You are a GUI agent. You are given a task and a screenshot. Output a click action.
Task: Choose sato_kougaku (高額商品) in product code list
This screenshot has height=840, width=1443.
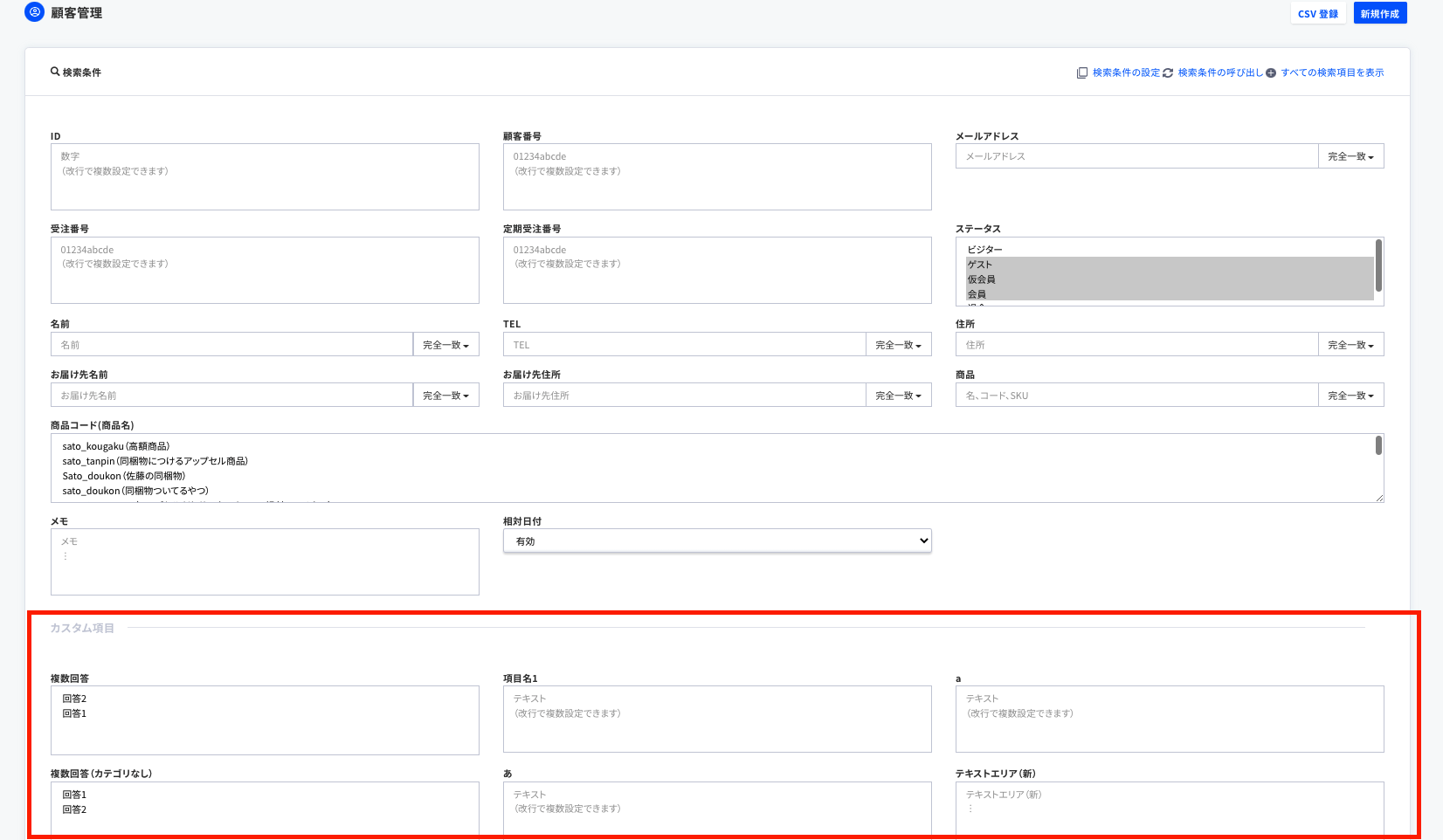(x=116, y=446)
